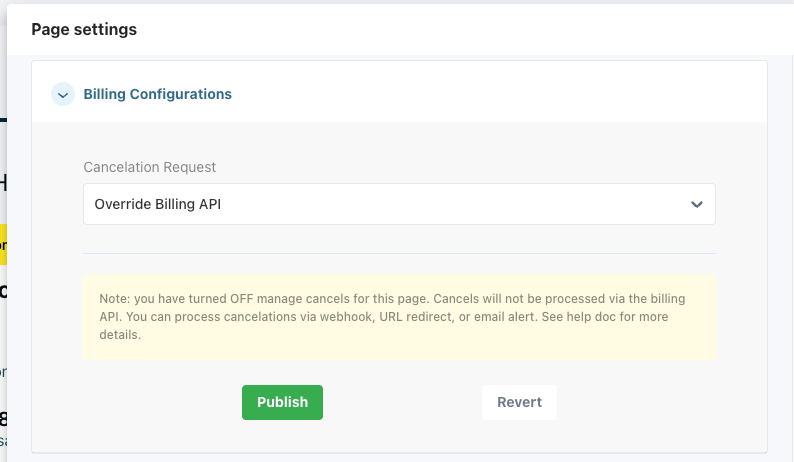
Task: Click empty space in Billing Configurations header bar
Action: (500, 94)
